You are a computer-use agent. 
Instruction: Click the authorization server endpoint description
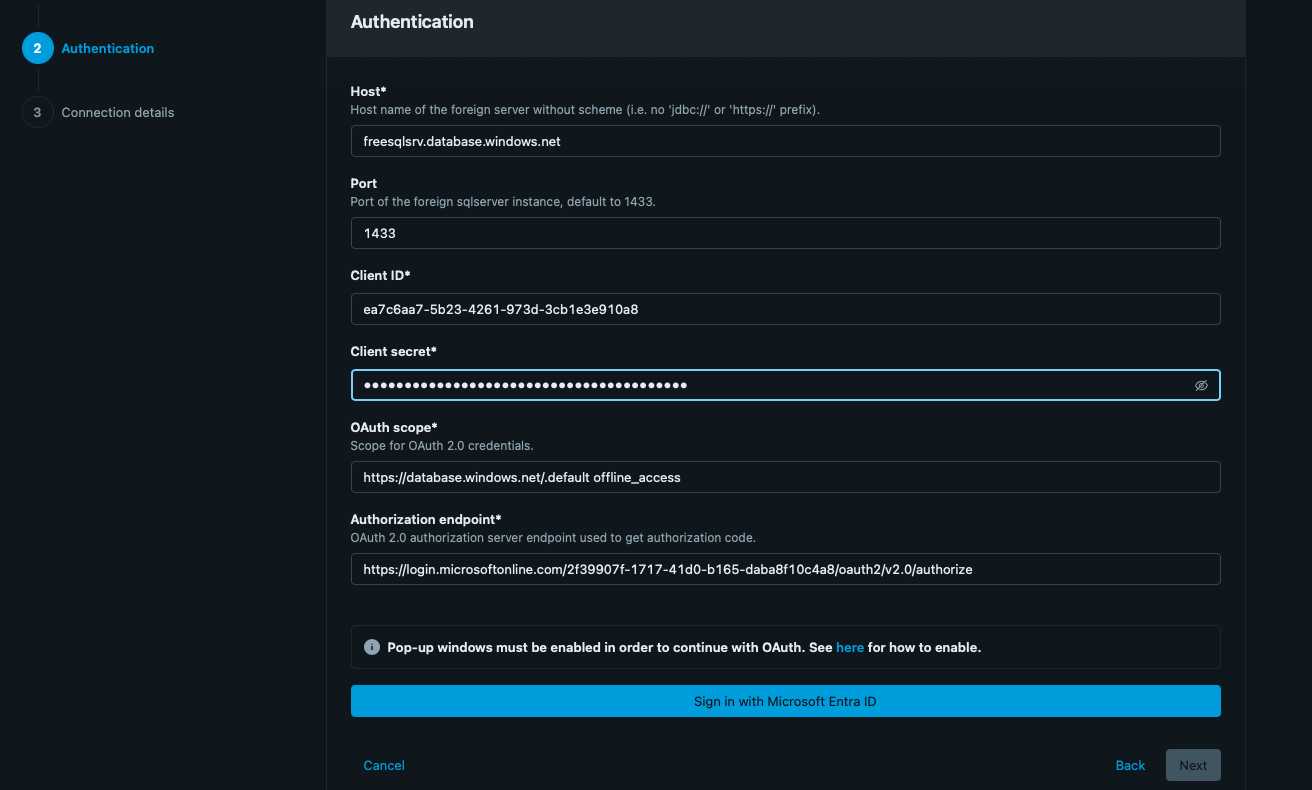553,537
